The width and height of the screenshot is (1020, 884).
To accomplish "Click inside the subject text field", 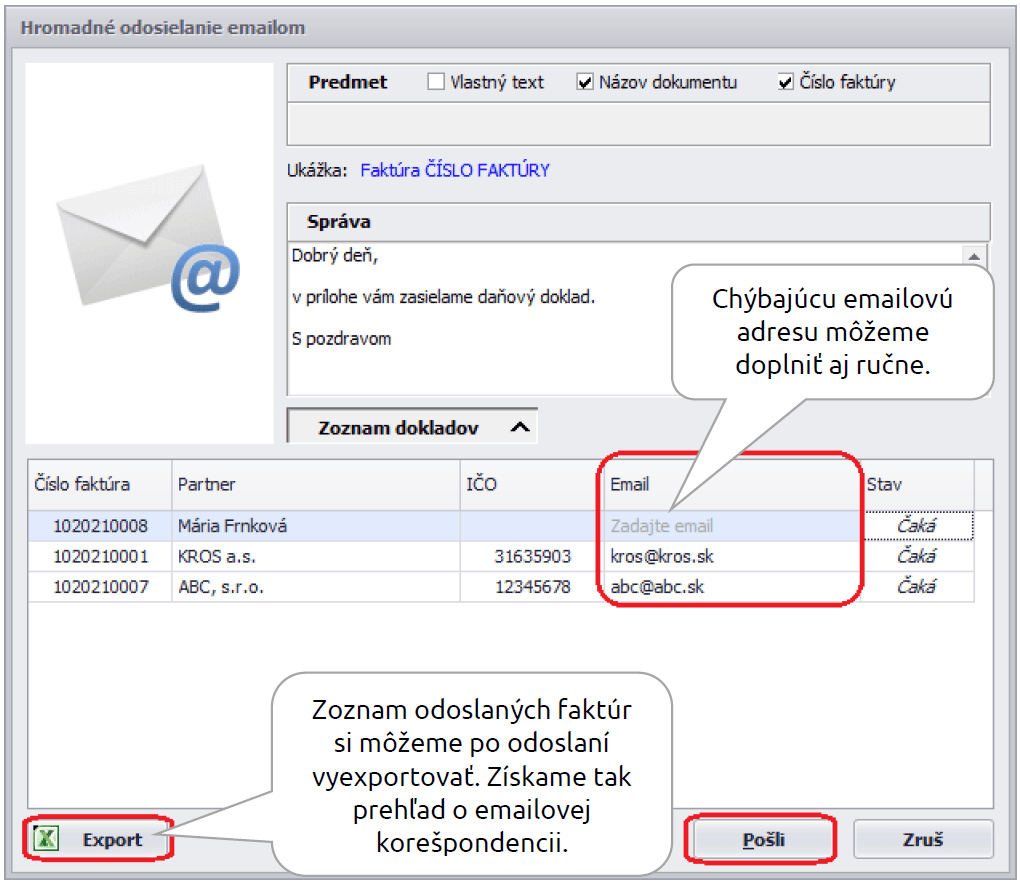I will (638, 125).
